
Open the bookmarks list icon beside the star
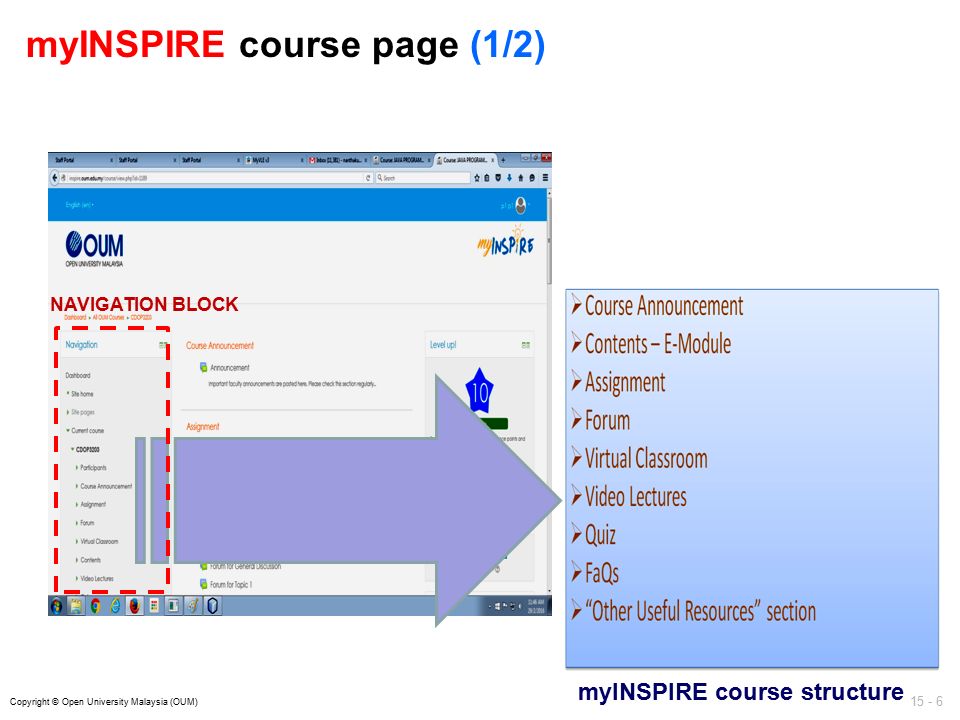[x=487, y=178]
